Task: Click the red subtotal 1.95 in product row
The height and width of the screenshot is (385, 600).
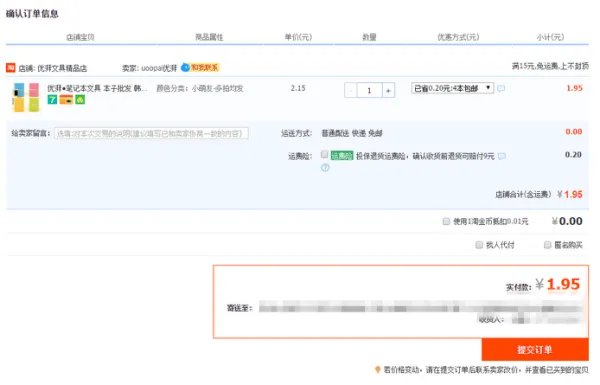Action: pyautogui.click(x=574, y=88)
